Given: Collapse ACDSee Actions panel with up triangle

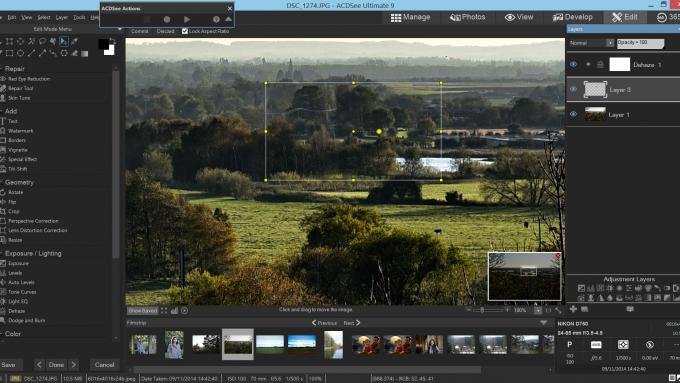Looking at the screenshot, I should (228, 19).
